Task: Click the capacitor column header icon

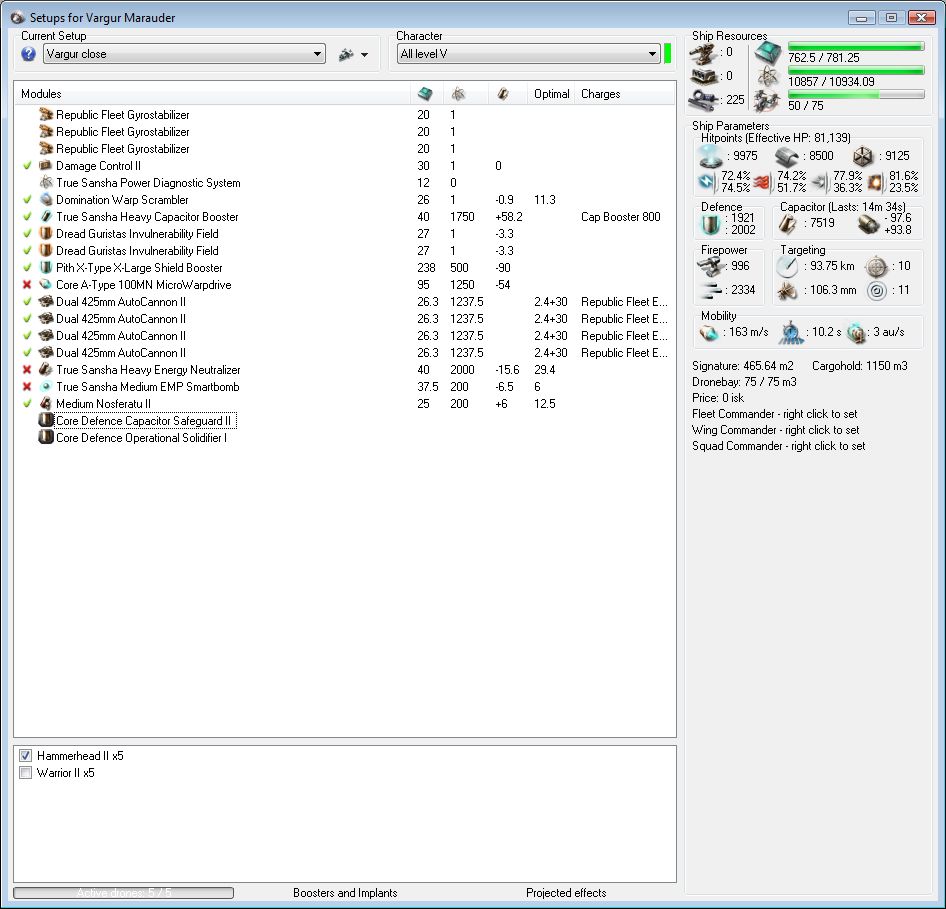Action: 503,93
